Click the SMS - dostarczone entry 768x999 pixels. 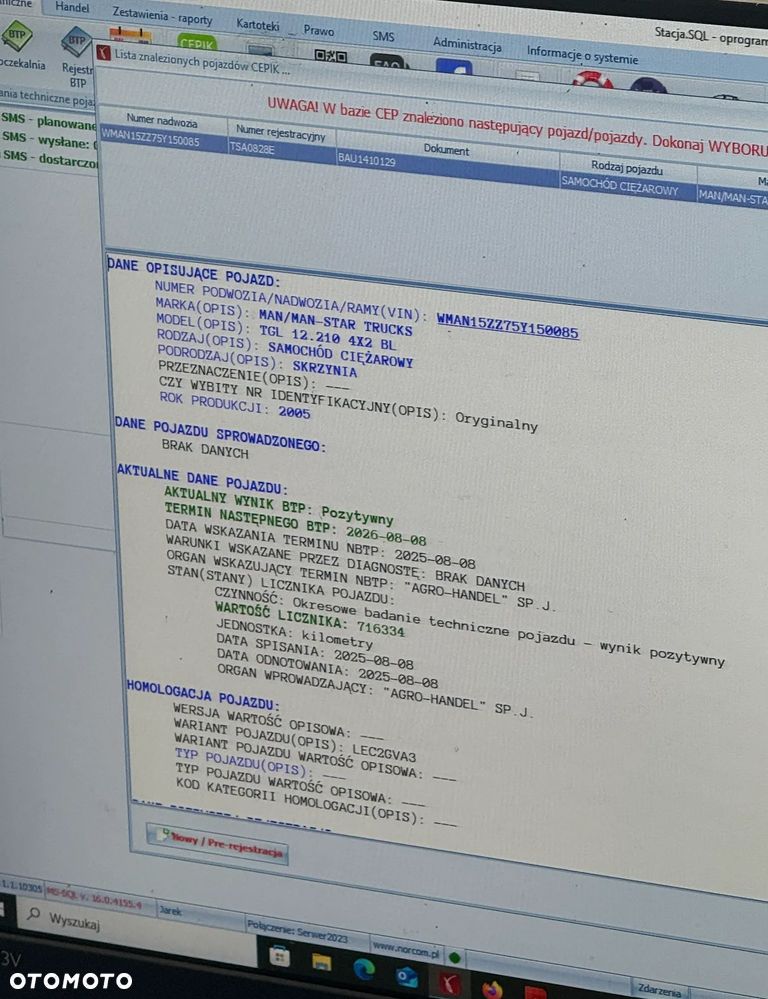point(50,159)
